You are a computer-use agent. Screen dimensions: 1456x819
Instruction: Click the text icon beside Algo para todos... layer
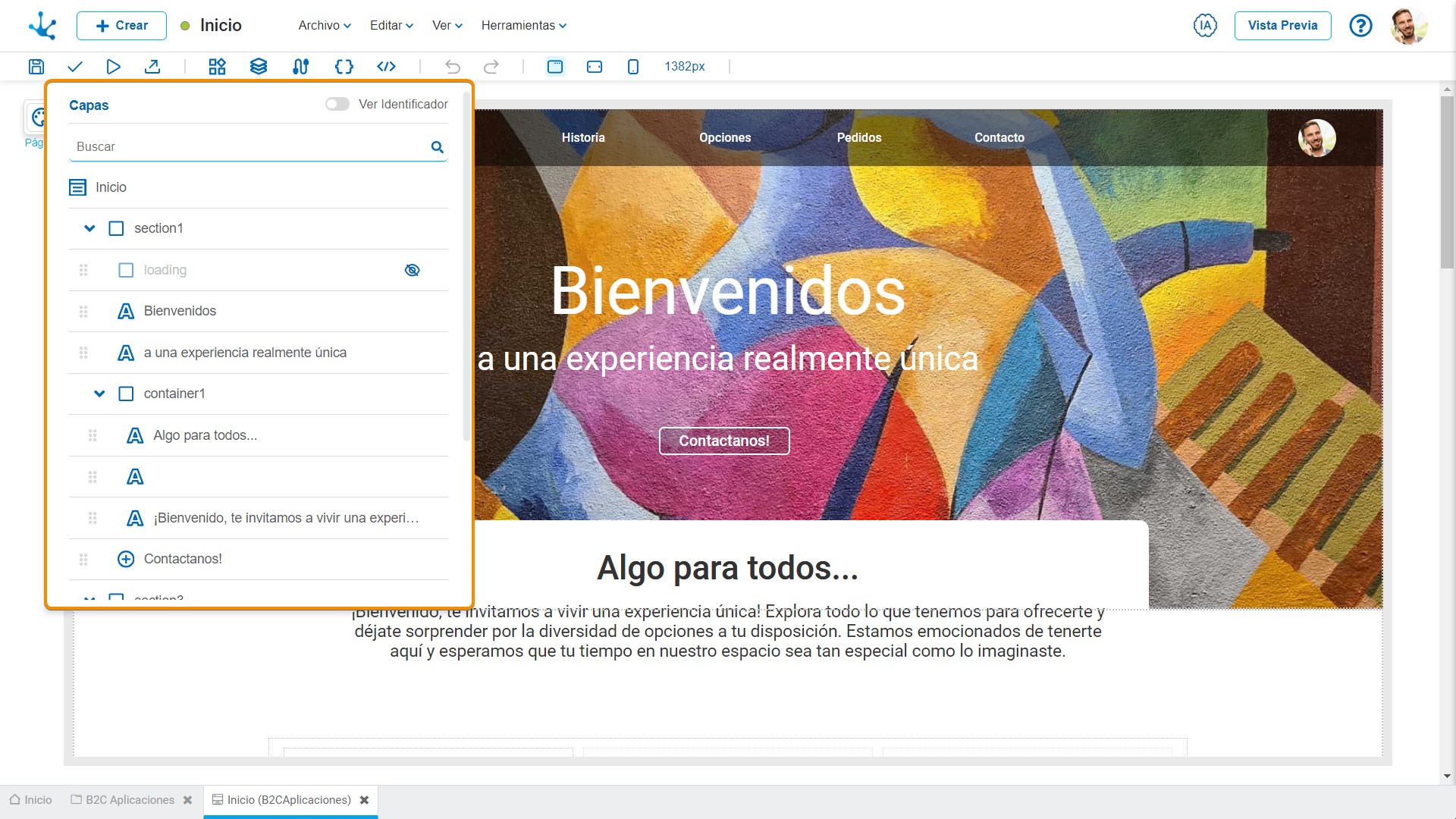pyautogui.click(x=135, y=435)
